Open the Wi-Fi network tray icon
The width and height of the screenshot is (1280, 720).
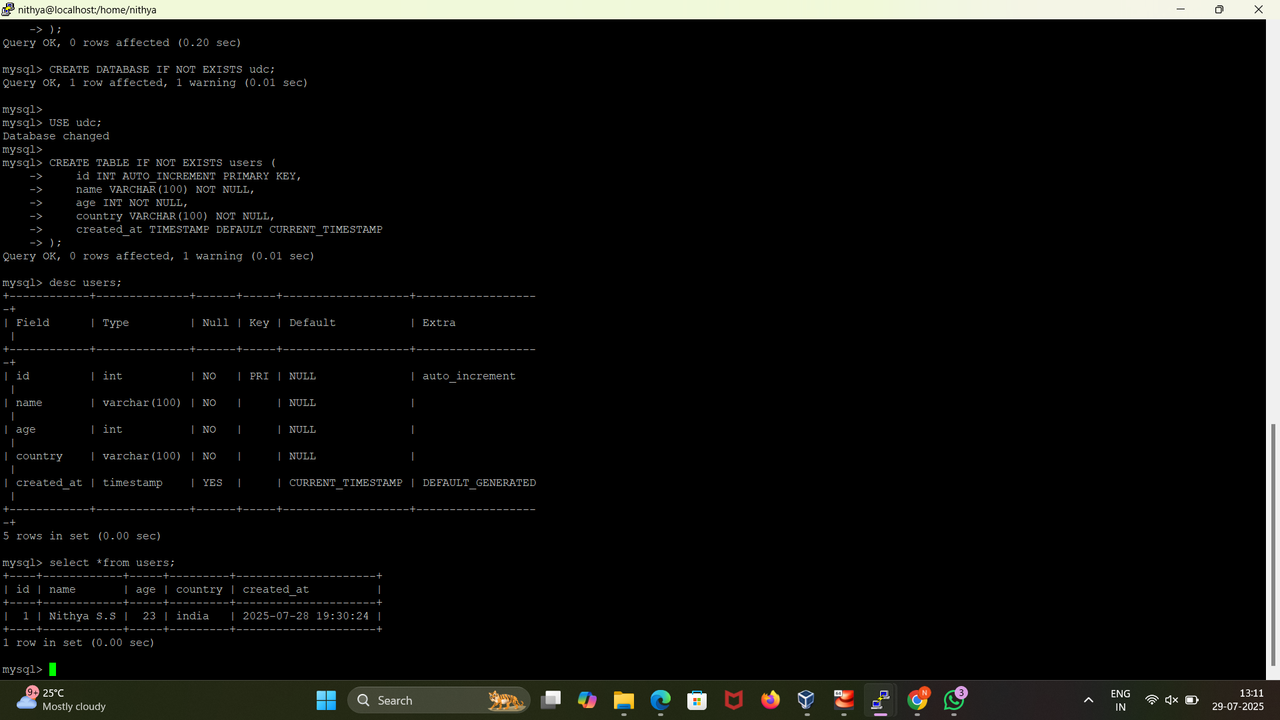pyautogui.click(x=1152, y=700)
